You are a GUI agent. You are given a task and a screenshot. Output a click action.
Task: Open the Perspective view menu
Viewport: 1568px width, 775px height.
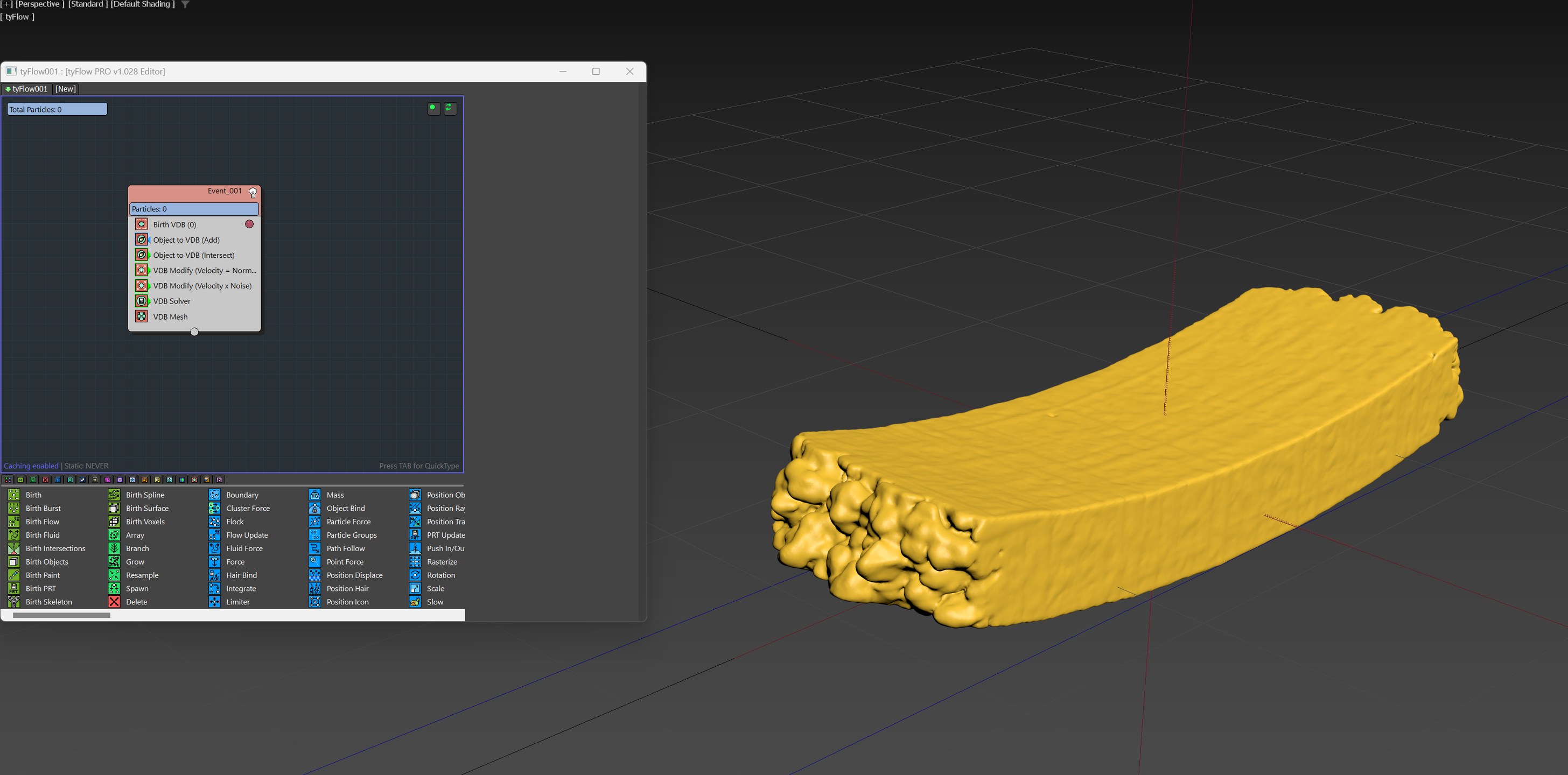[x=39, y=4]
